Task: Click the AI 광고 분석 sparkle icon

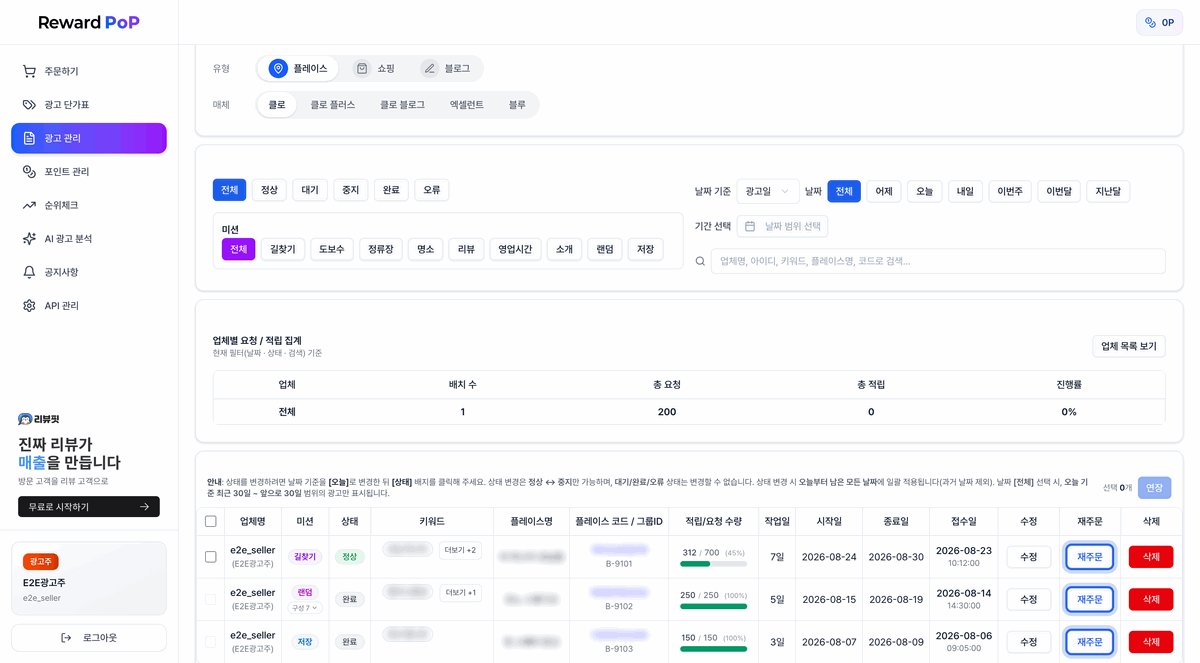Action: coord(29,239)
